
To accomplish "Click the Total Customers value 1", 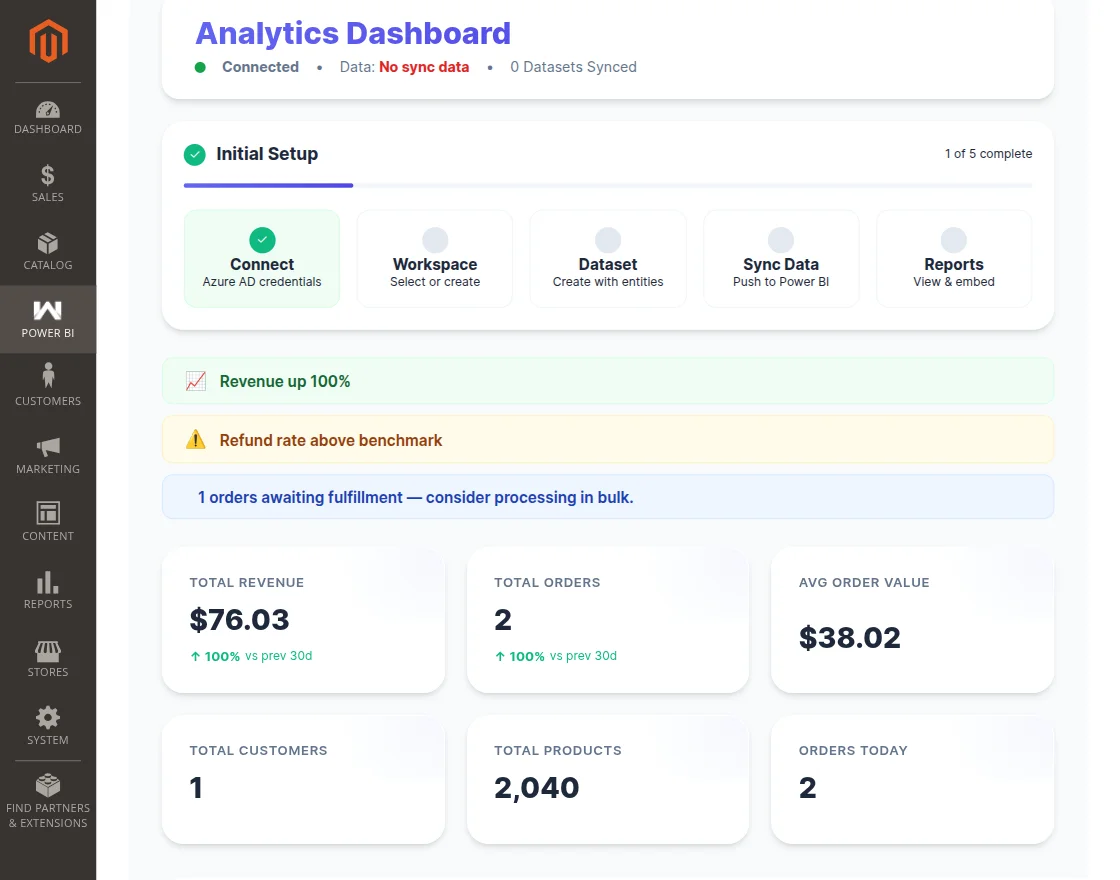I will [196, 789].
